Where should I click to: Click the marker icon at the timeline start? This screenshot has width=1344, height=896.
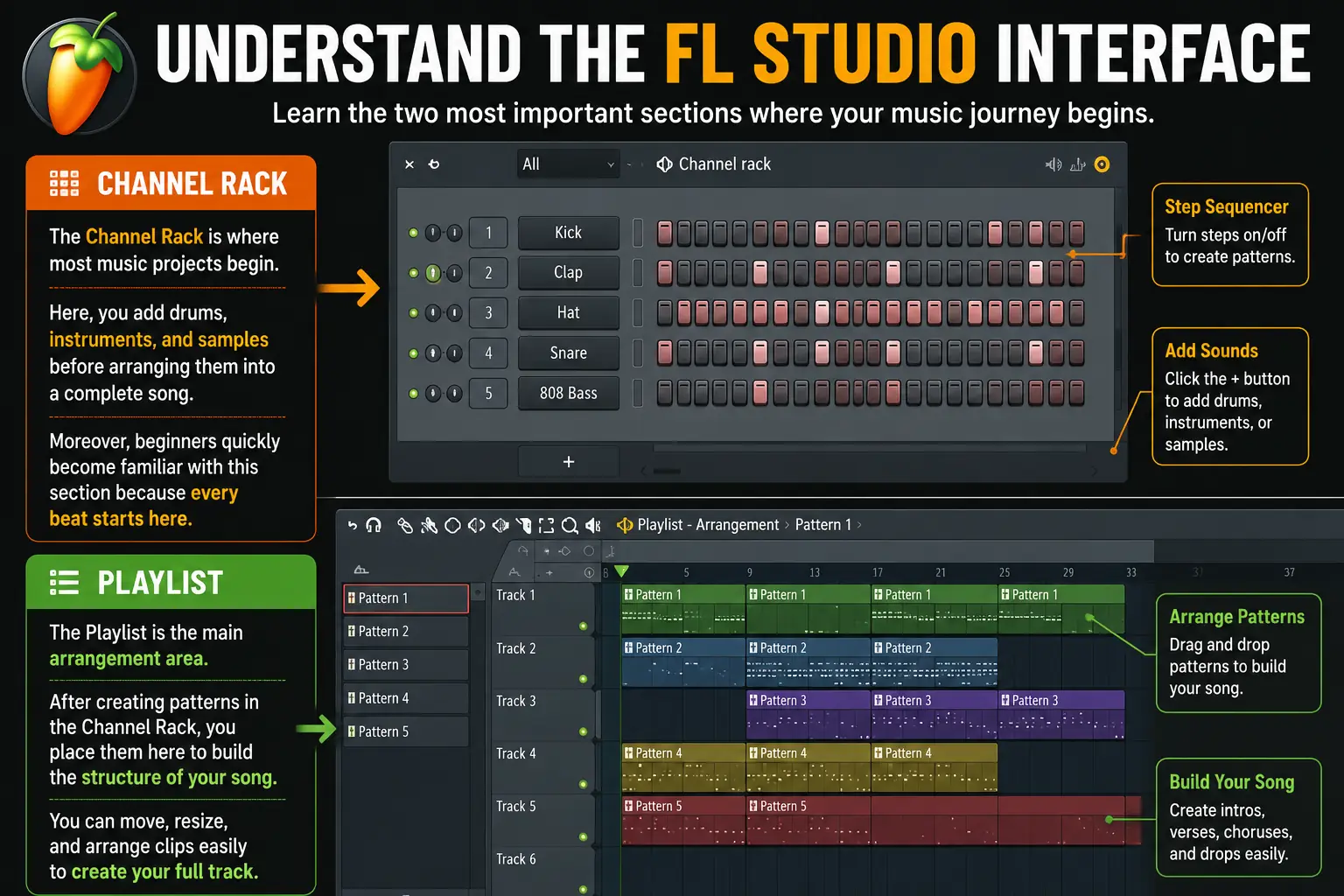tap(611, 551)
